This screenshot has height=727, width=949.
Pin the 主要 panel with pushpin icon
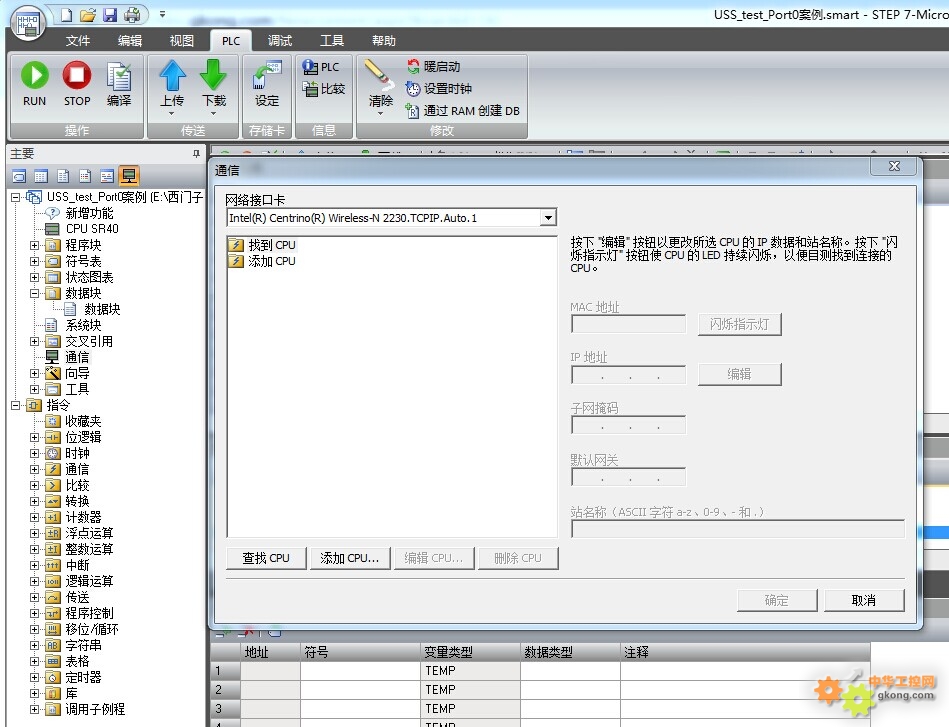pos(196,154)
